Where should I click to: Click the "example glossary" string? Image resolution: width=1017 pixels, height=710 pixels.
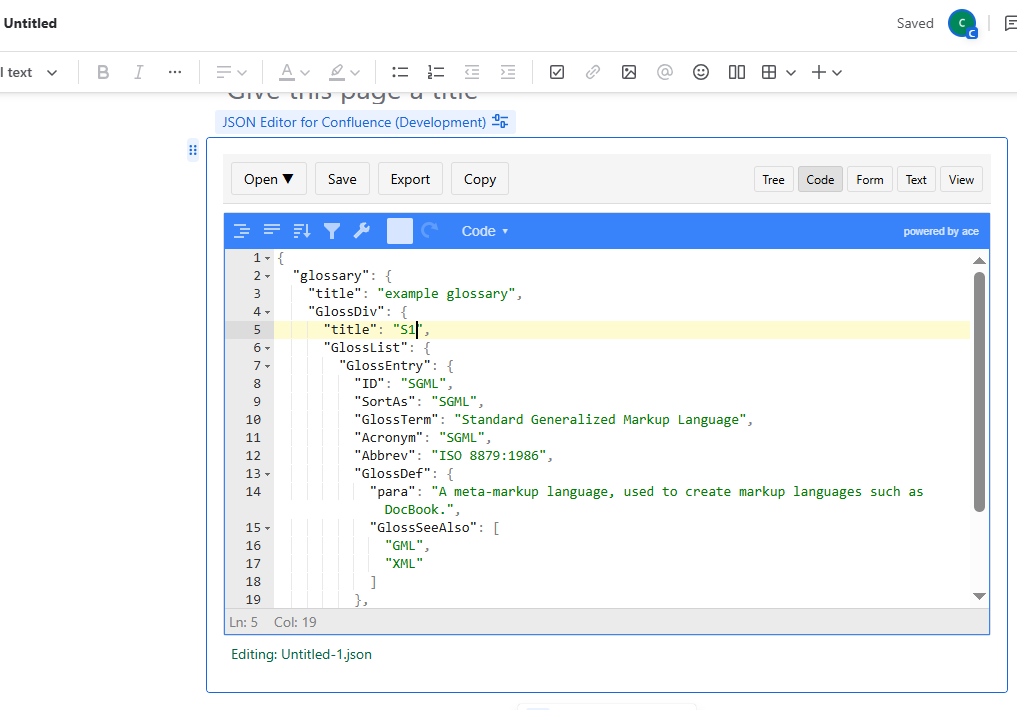pos(446,294)
